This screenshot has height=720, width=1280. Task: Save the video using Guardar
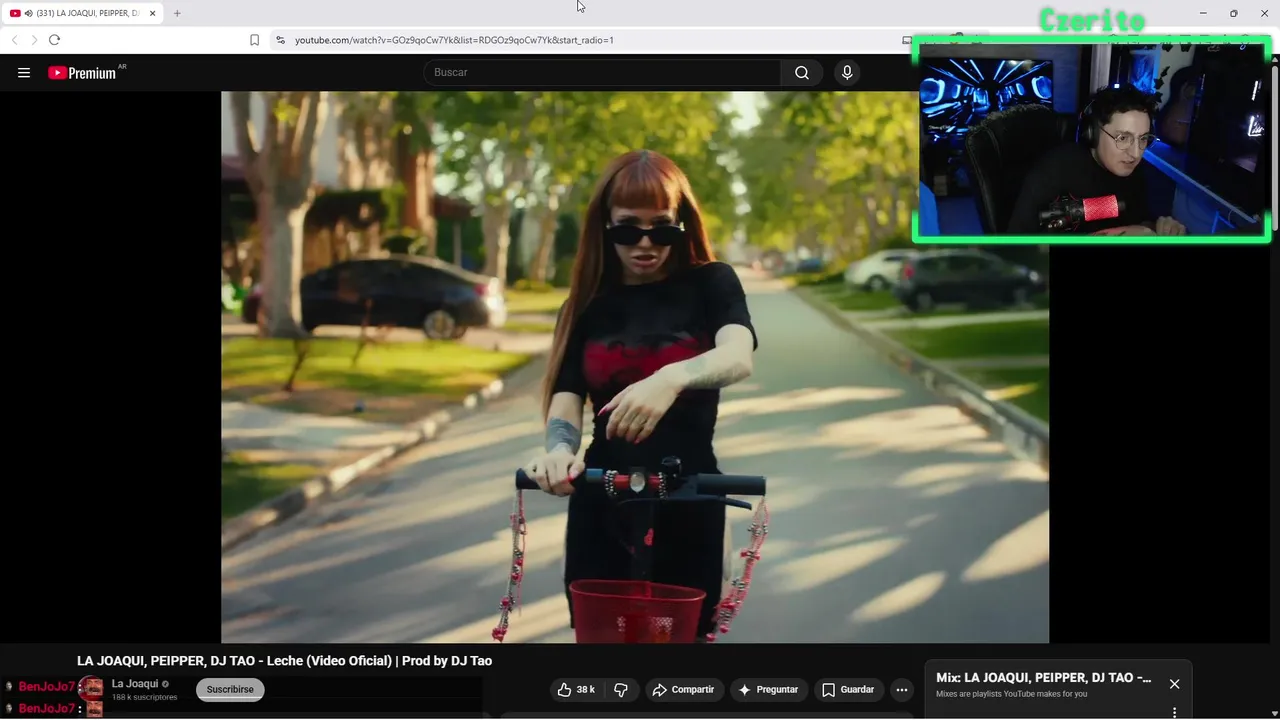click(x=848, y=690)
